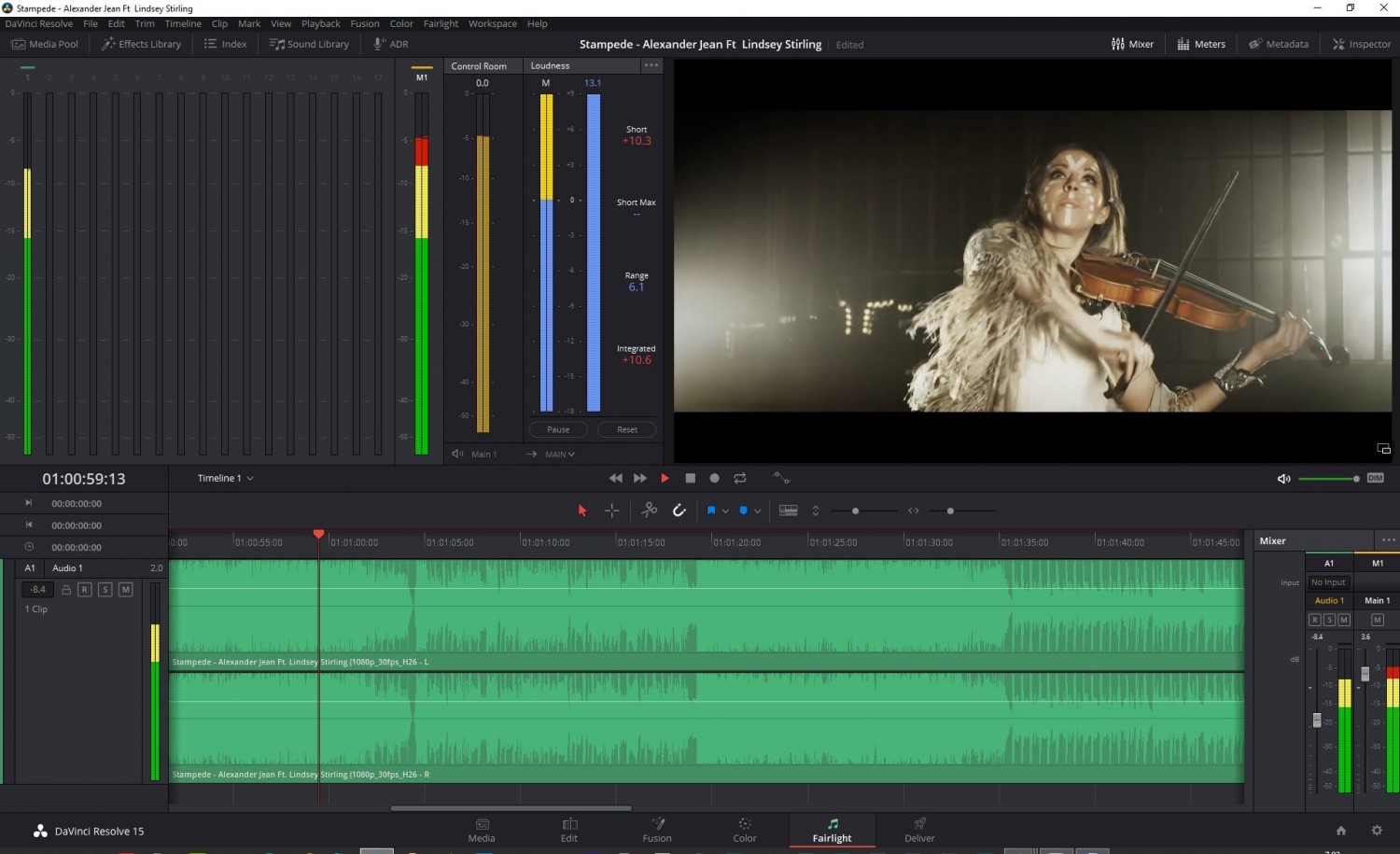Toggle the DIM button

coord(1376,478)
